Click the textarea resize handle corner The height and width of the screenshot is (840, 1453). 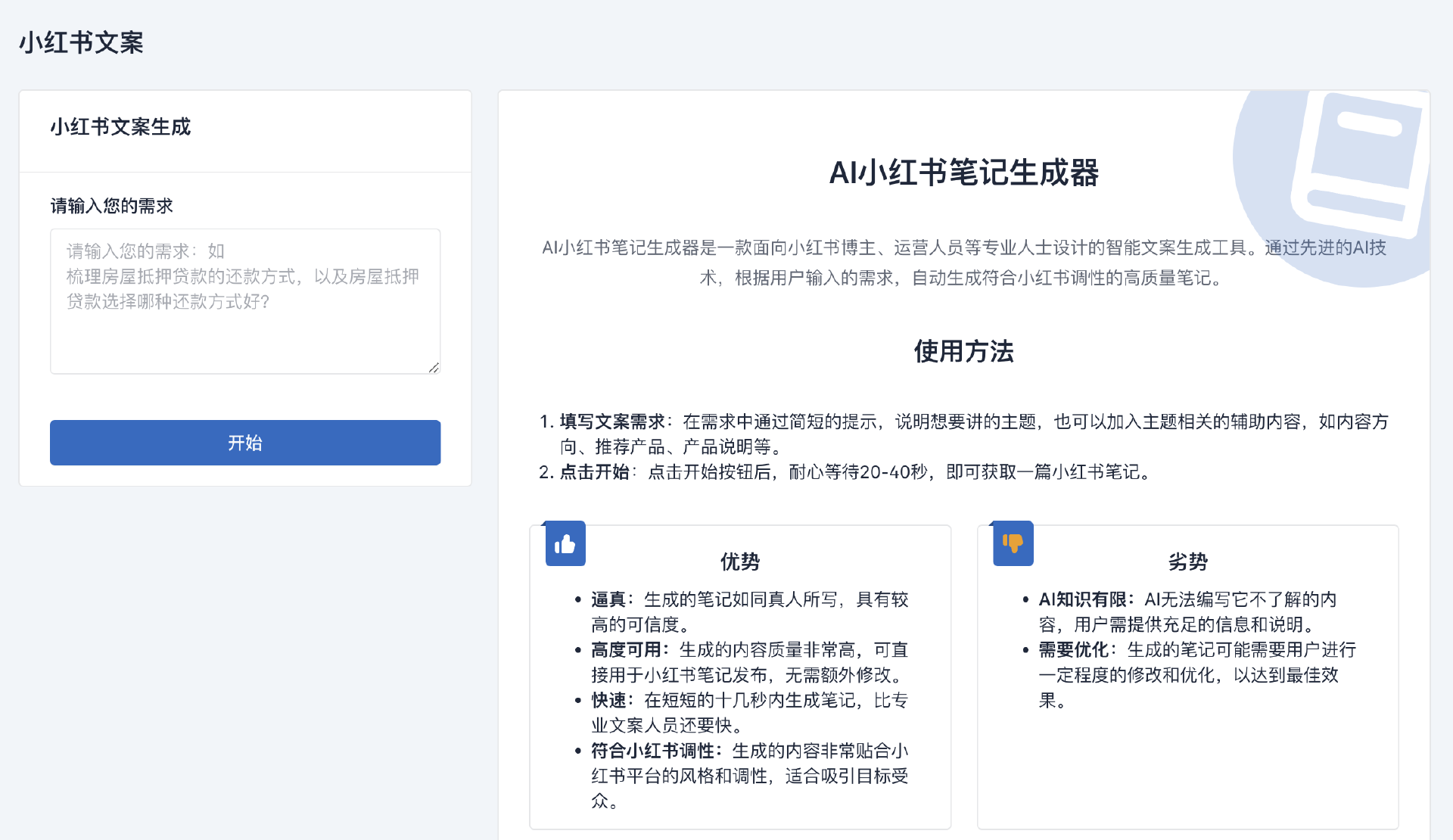434,368
